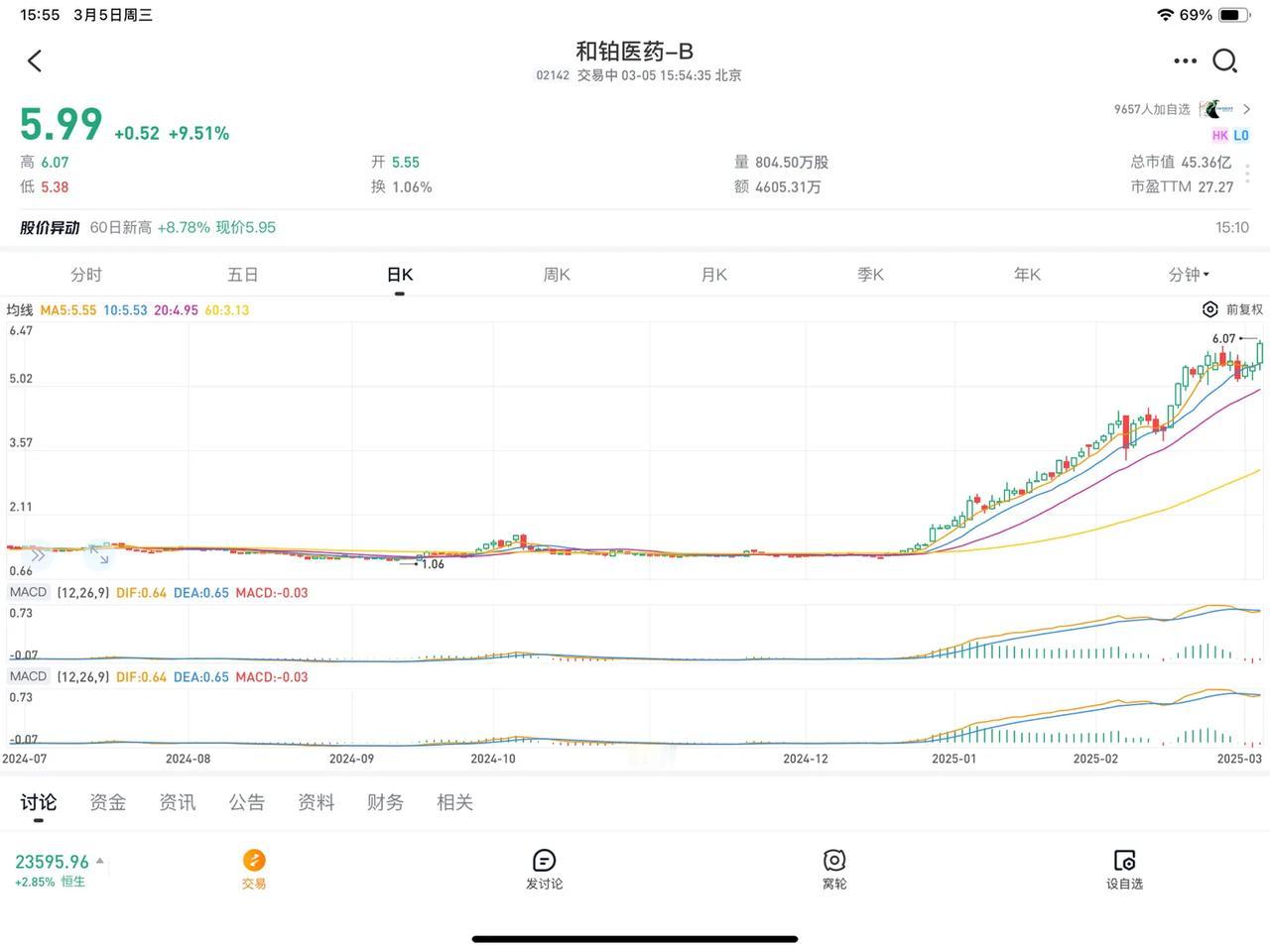Image resolution: width=1270 pixels, height=952 pixels.
Task: Tap the 低 5.38 day low value
Action: click(45, 186)
